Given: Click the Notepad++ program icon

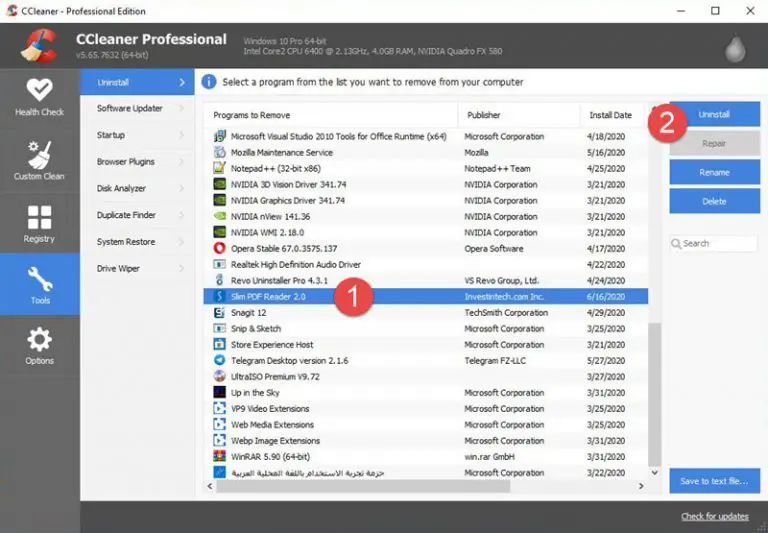Looking at the screenshot, I should click(219, 168).
